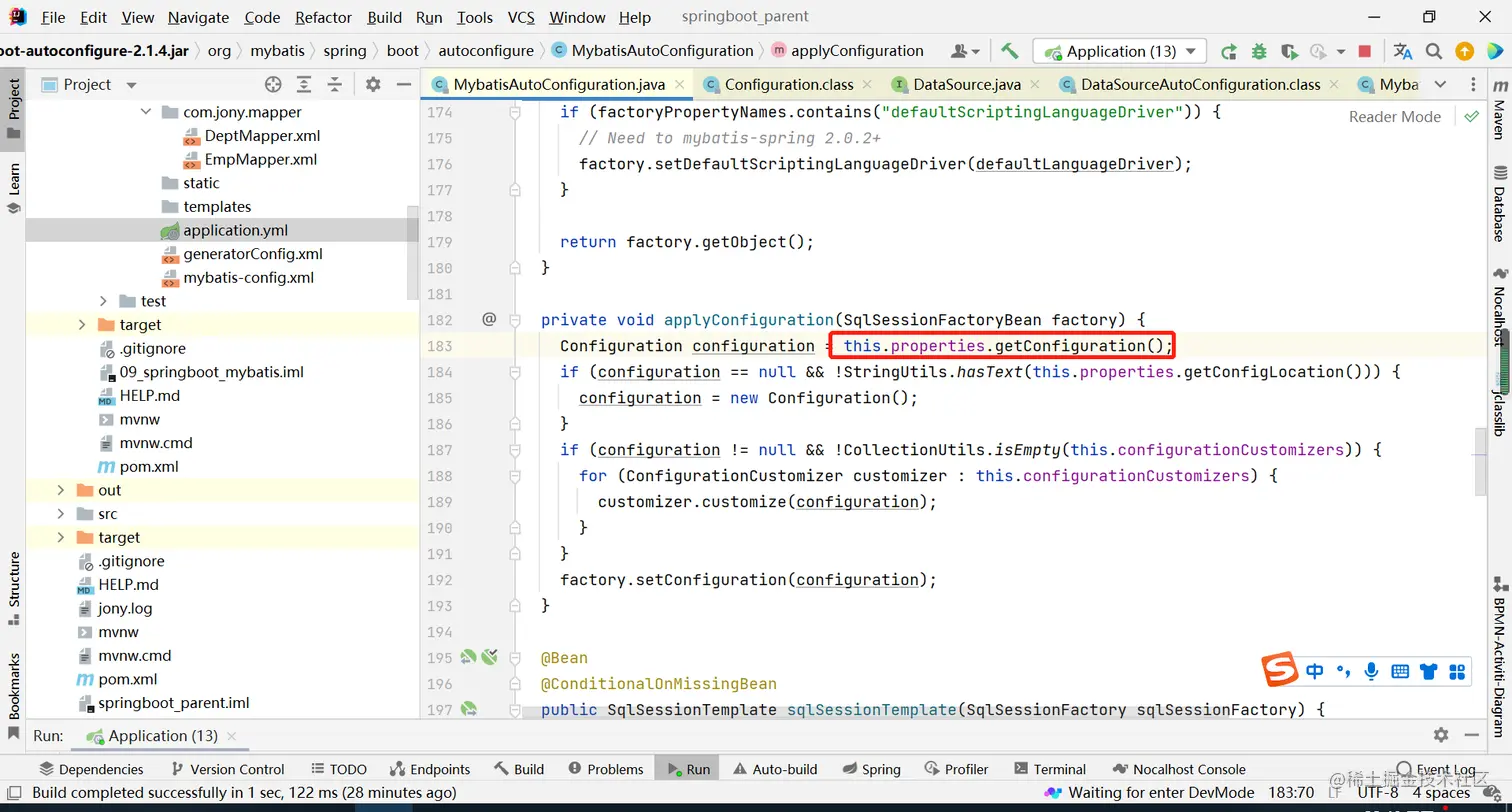Open Project panel gear options
The width and height of the screenshot is (1512, 812).
pos(373,84)
